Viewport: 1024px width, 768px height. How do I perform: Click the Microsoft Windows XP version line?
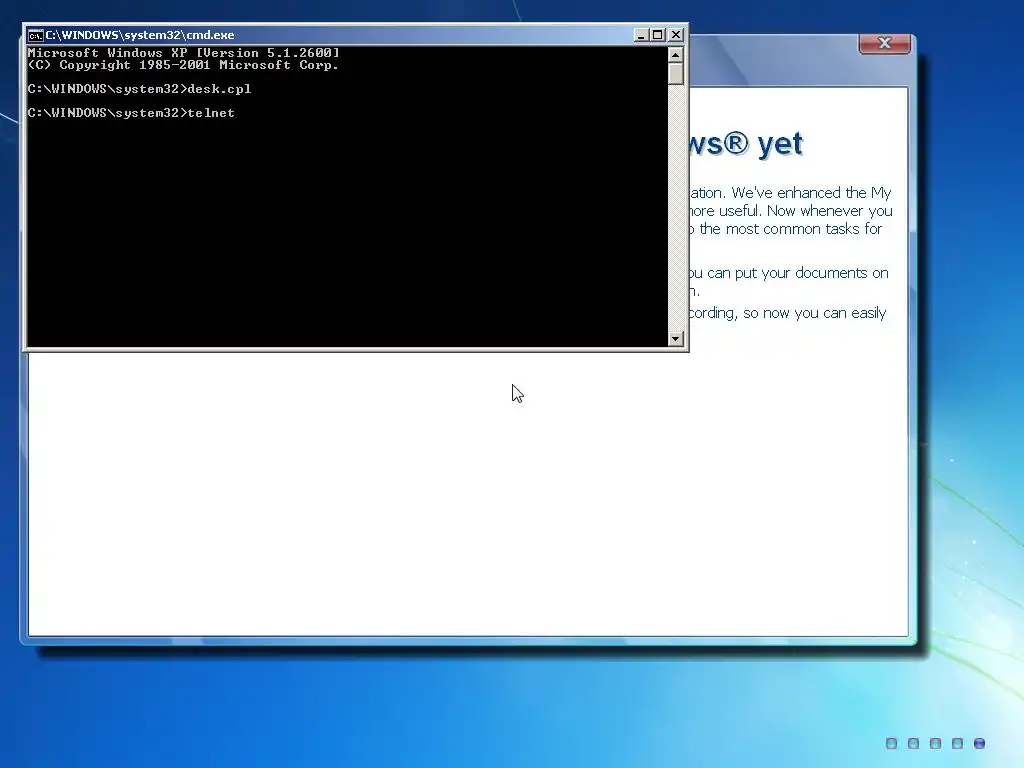184,53
